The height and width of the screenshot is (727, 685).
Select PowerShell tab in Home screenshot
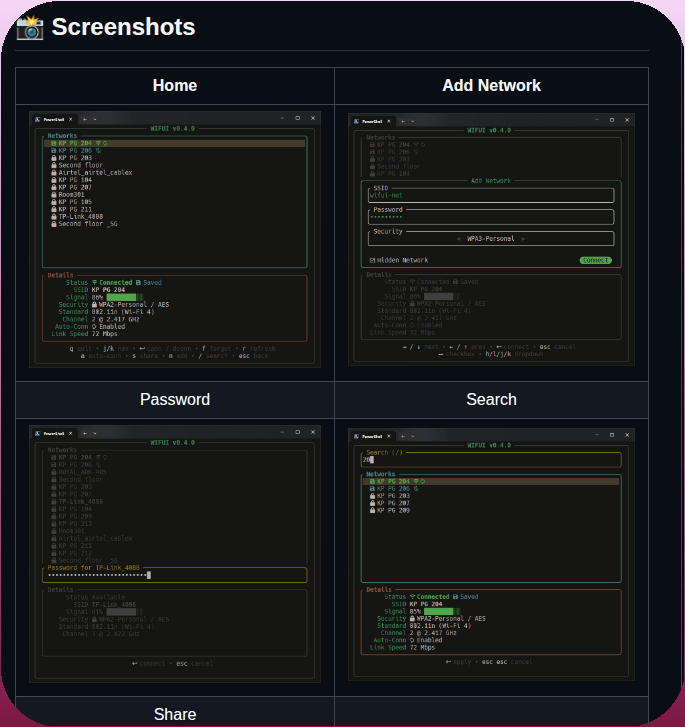pyautogui.click(x=54, y=120)
